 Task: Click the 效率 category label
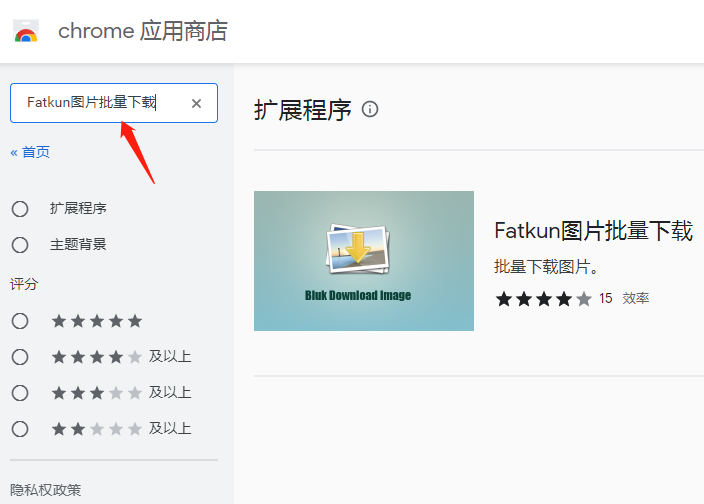(x=636, y=298)
